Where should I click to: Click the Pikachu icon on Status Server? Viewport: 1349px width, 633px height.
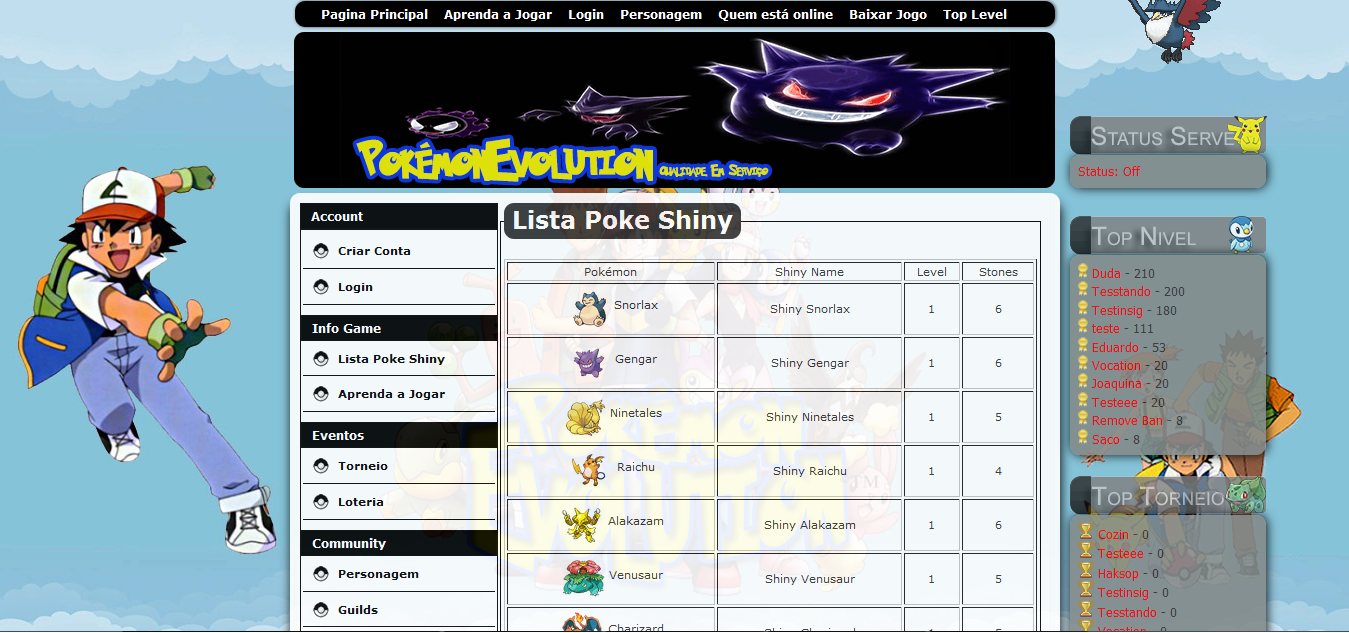click(1250, 134)
